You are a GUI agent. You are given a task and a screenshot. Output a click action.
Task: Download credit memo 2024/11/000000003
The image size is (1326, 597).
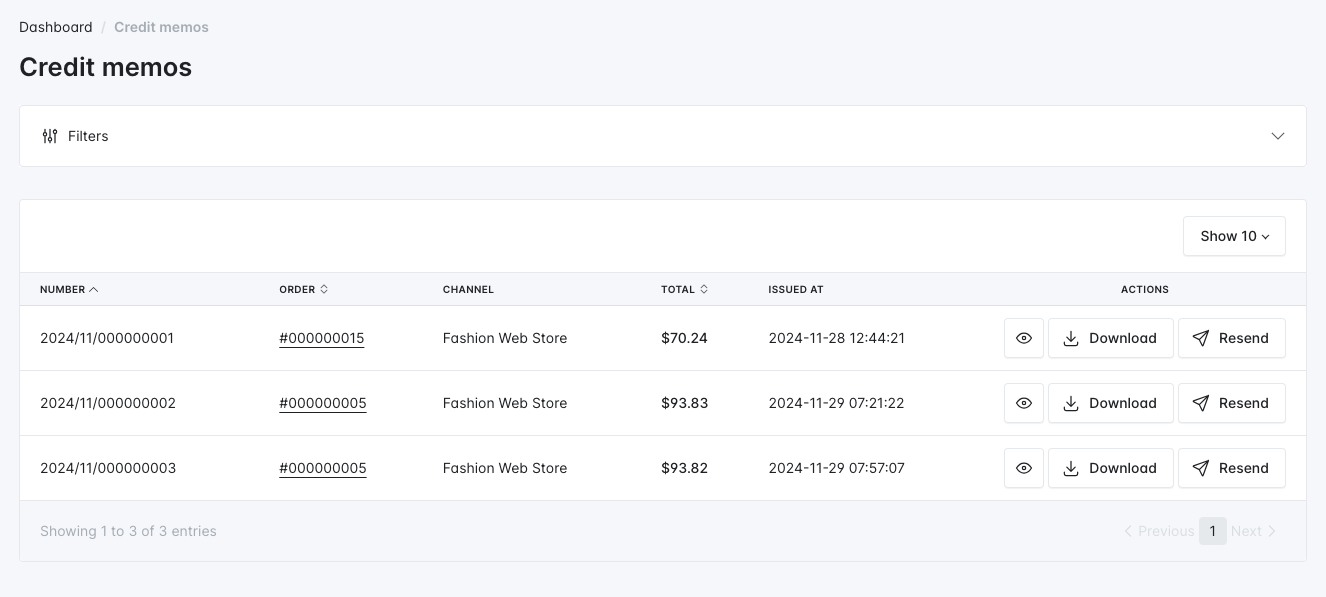click(1110, 468)
